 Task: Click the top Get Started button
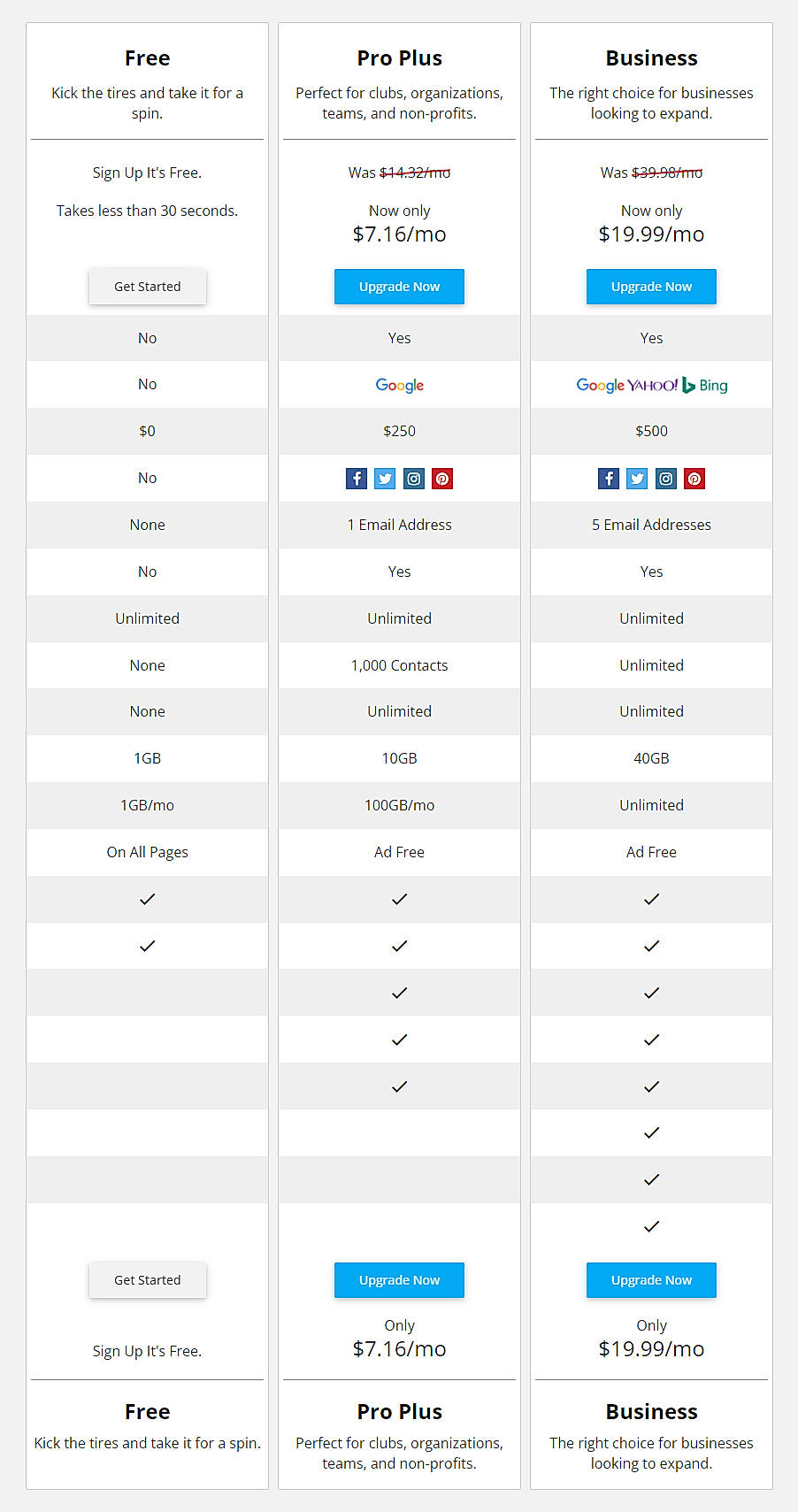[x=147, y=287]
